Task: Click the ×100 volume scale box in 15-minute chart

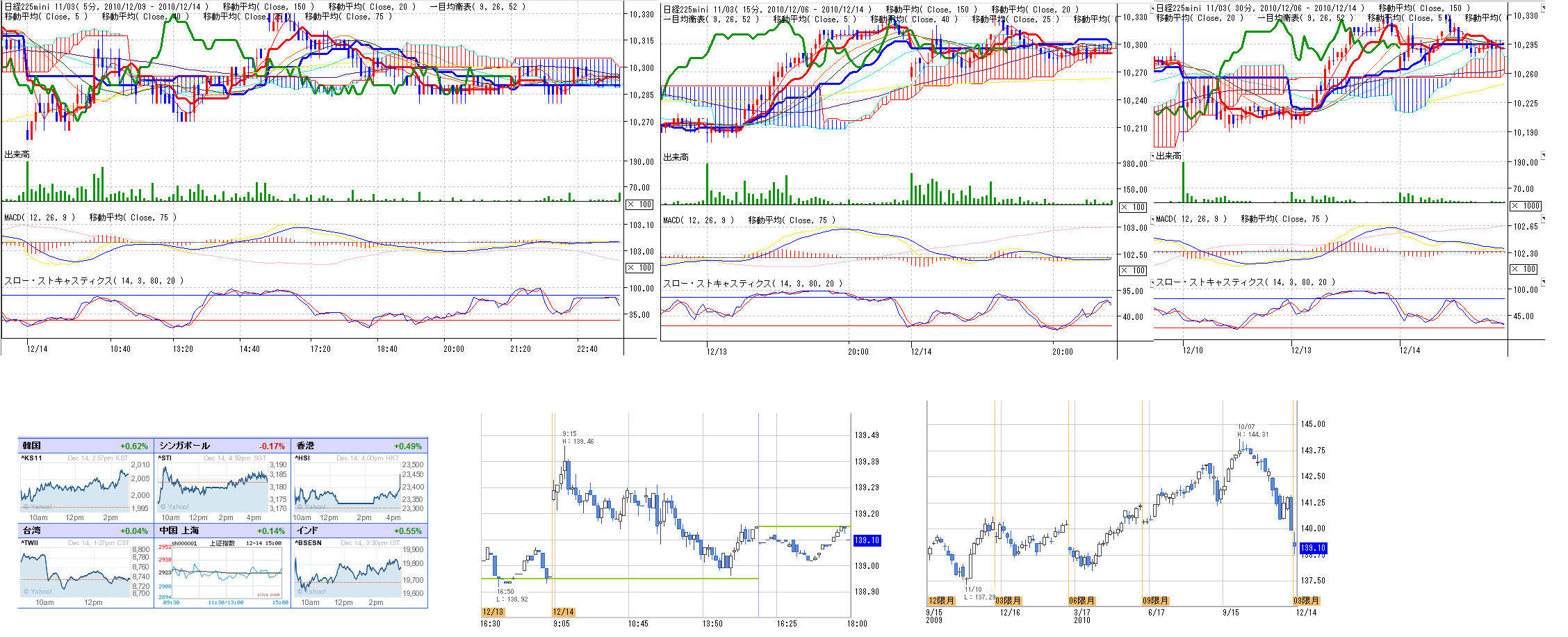Action: [x=1133, y=207]
